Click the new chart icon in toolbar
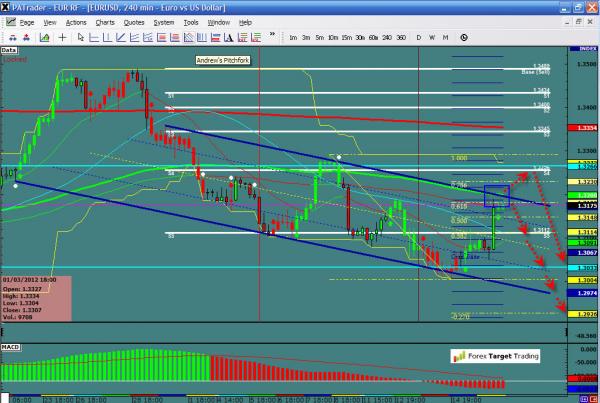 (x=44, y=37)
